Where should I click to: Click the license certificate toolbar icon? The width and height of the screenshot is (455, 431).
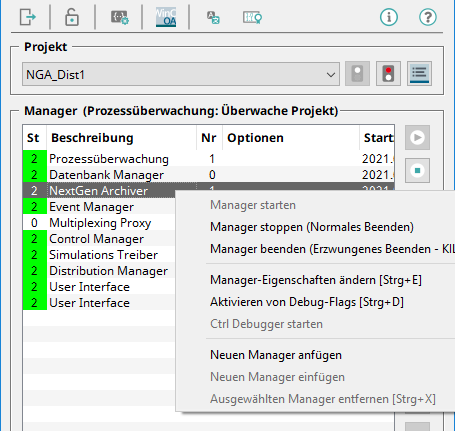(252, 17)
